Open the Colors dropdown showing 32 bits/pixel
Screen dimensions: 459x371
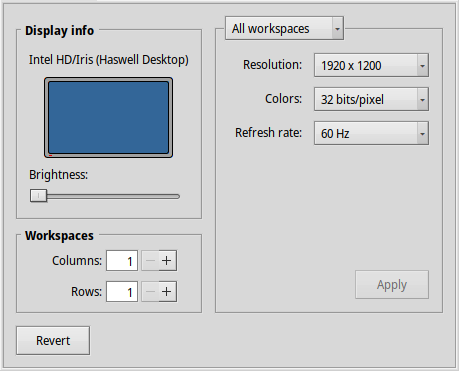pyautogui.click(x=371, y=99)
